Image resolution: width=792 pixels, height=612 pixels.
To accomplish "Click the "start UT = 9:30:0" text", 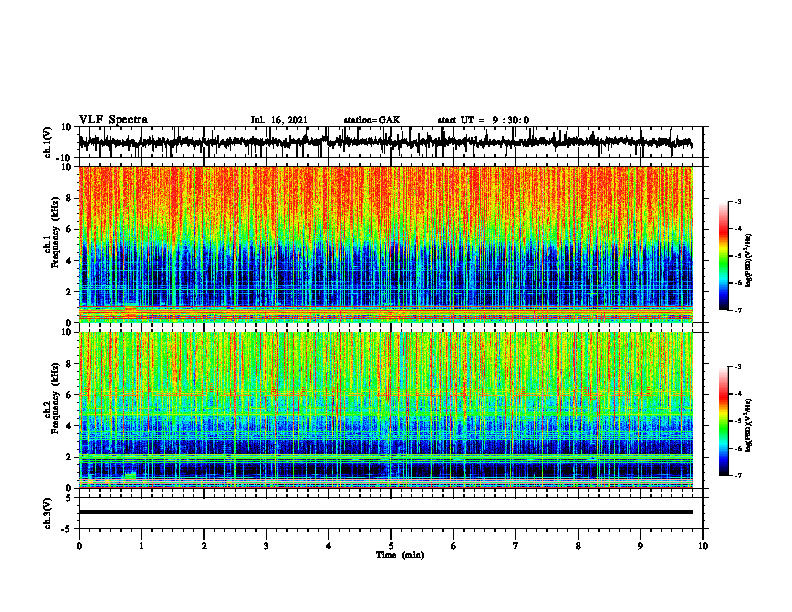I will coord(483,120).
